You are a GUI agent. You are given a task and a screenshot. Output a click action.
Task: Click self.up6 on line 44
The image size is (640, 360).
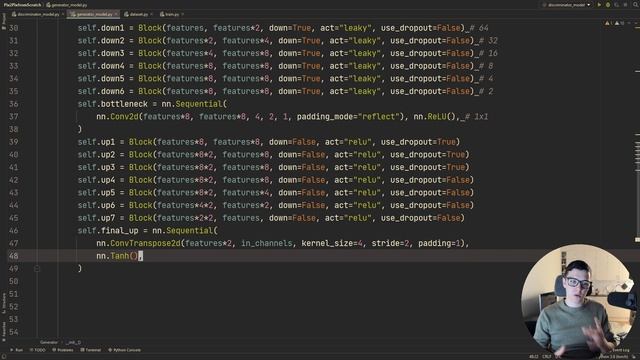[96, 205]
